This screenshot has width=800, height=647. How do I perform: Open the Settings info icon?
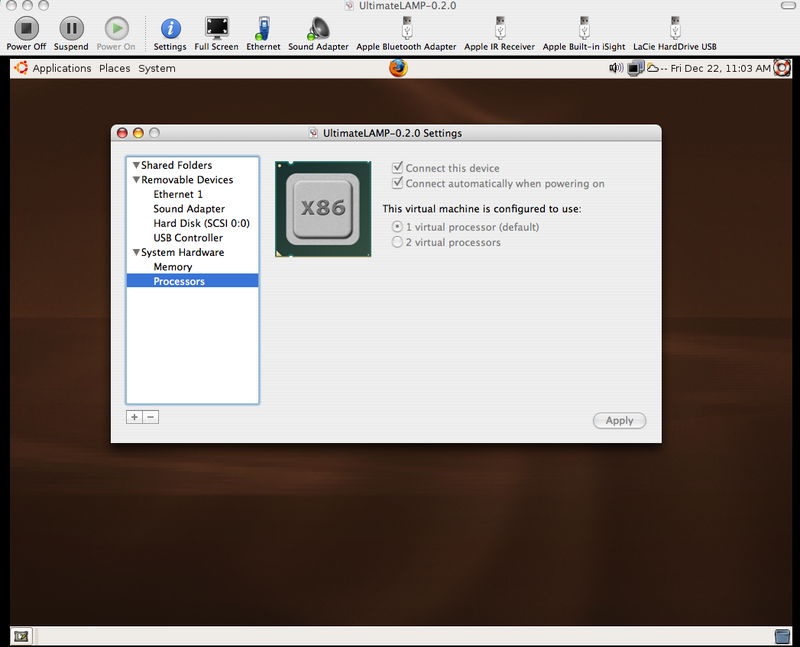click(x=170, y=29)
